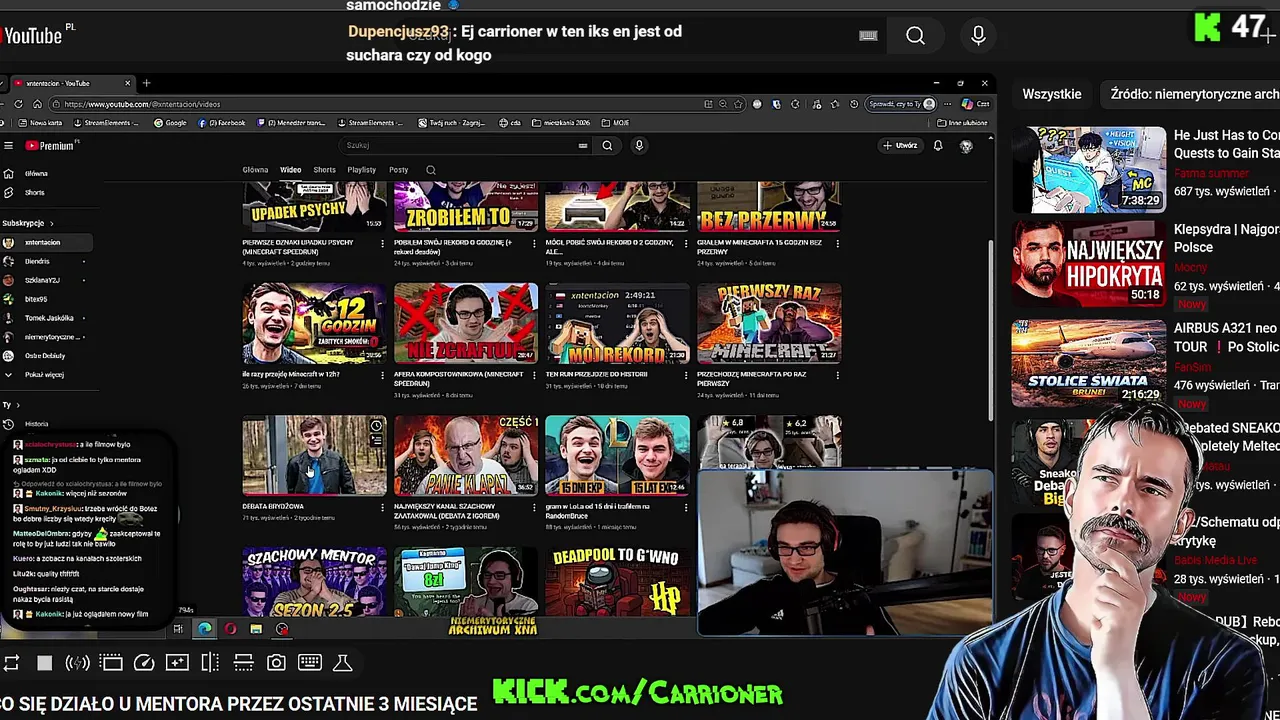The width and height of the screenshot is (1280, 720).
Task: Open Opera browser from the taskbar
Action: click(230, 629)
